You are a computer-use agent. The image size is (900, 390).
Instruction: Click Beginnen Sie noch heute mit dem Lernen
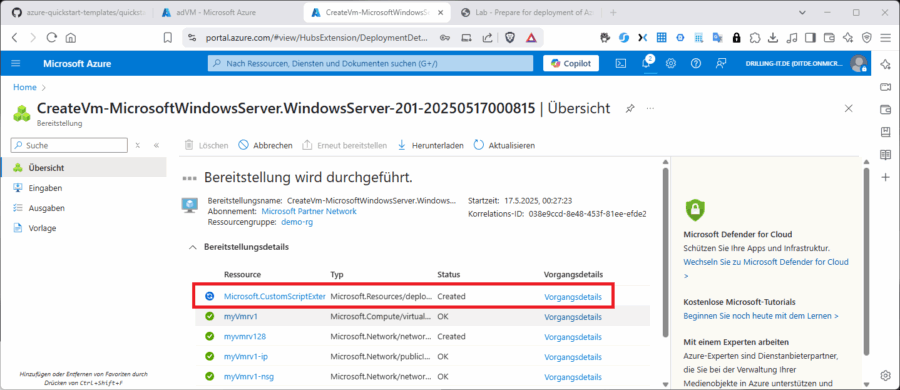(761, 316)
